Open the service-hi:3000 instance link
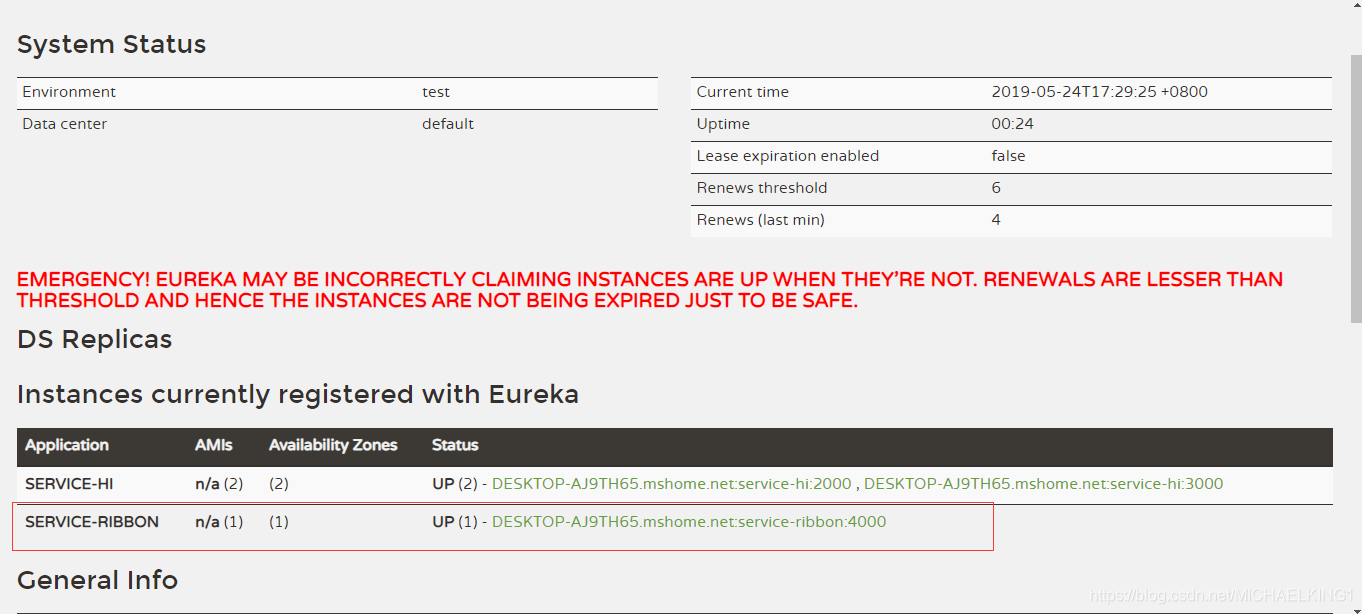 (1043, 484)
